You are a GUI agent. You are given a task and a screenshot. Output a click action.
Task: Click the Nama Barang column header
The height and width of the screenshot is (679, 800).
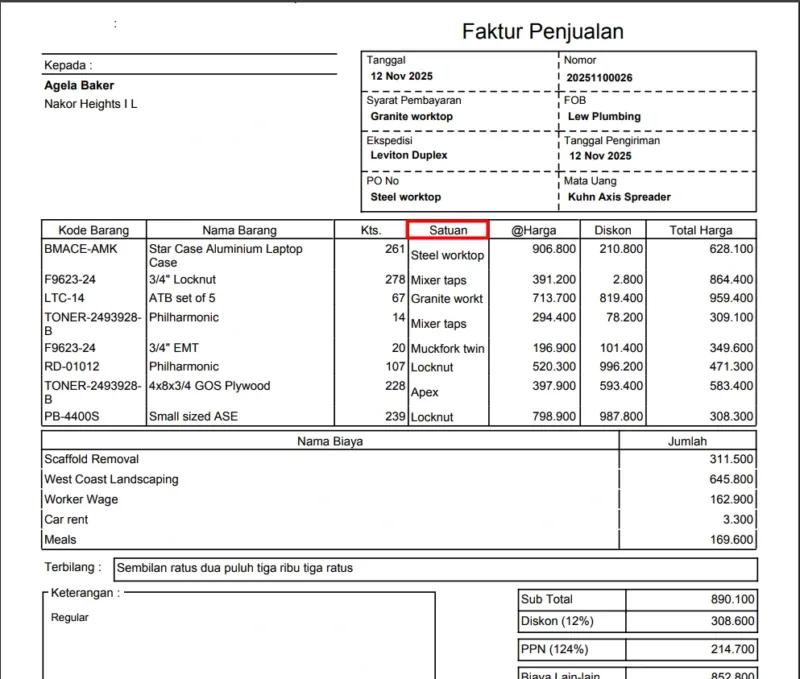pyautogui.click(x=240, y=230)
